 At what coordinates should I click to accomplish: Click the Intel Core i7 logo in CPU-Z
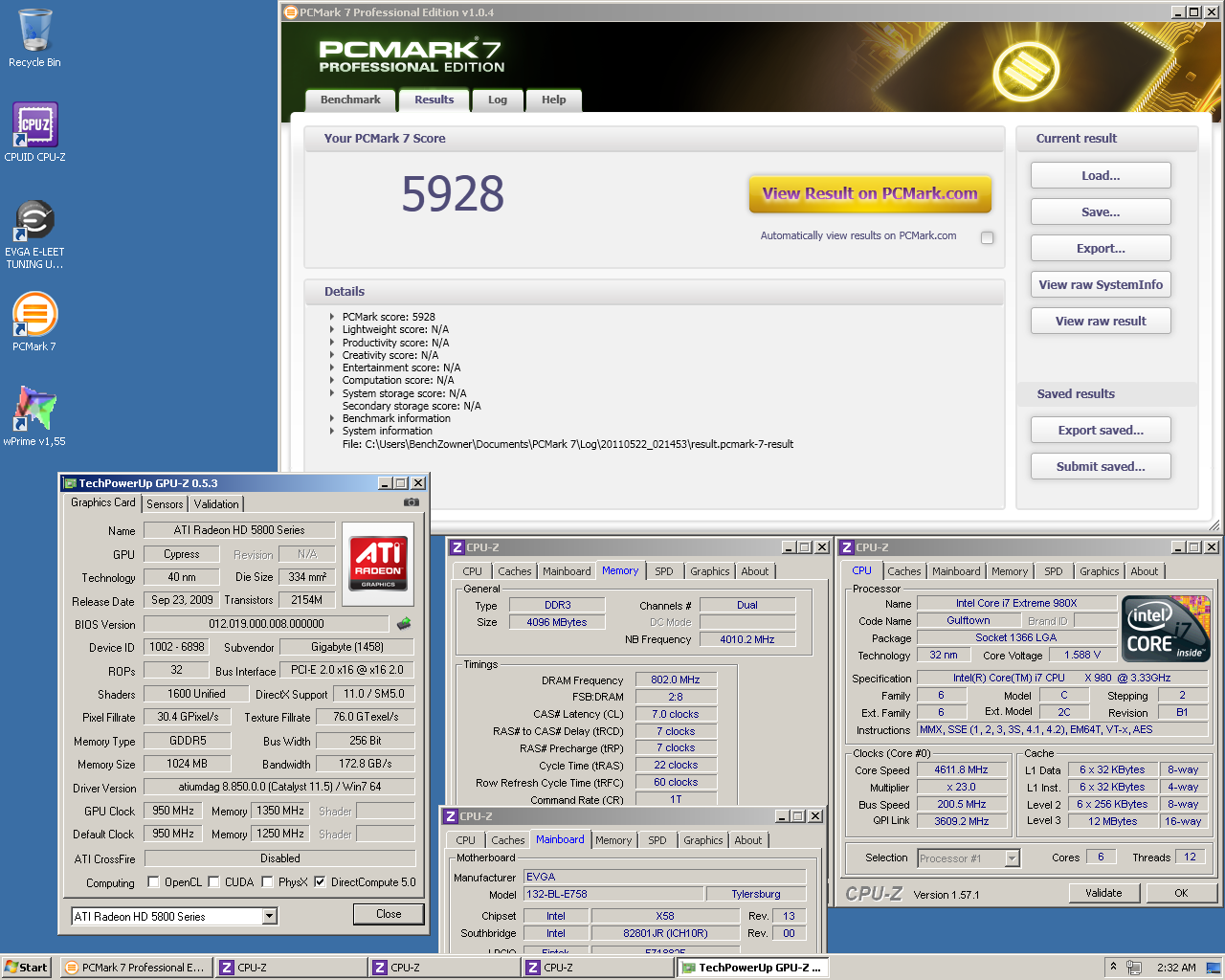pyautogui.click(x=1166, y=629)
